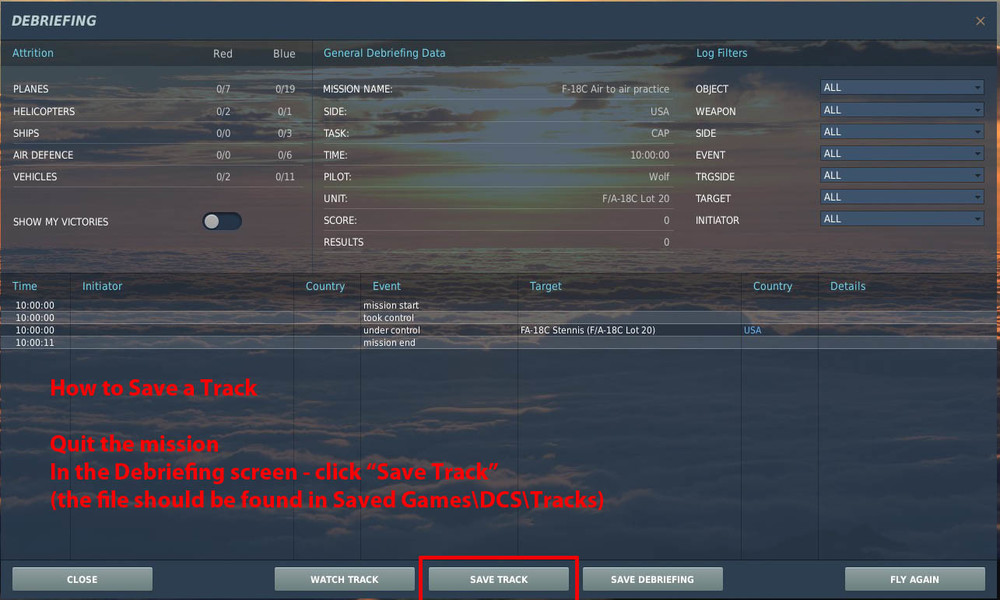
Task: Click the SHIPS attrition row label
Action: tap(26, 133)
